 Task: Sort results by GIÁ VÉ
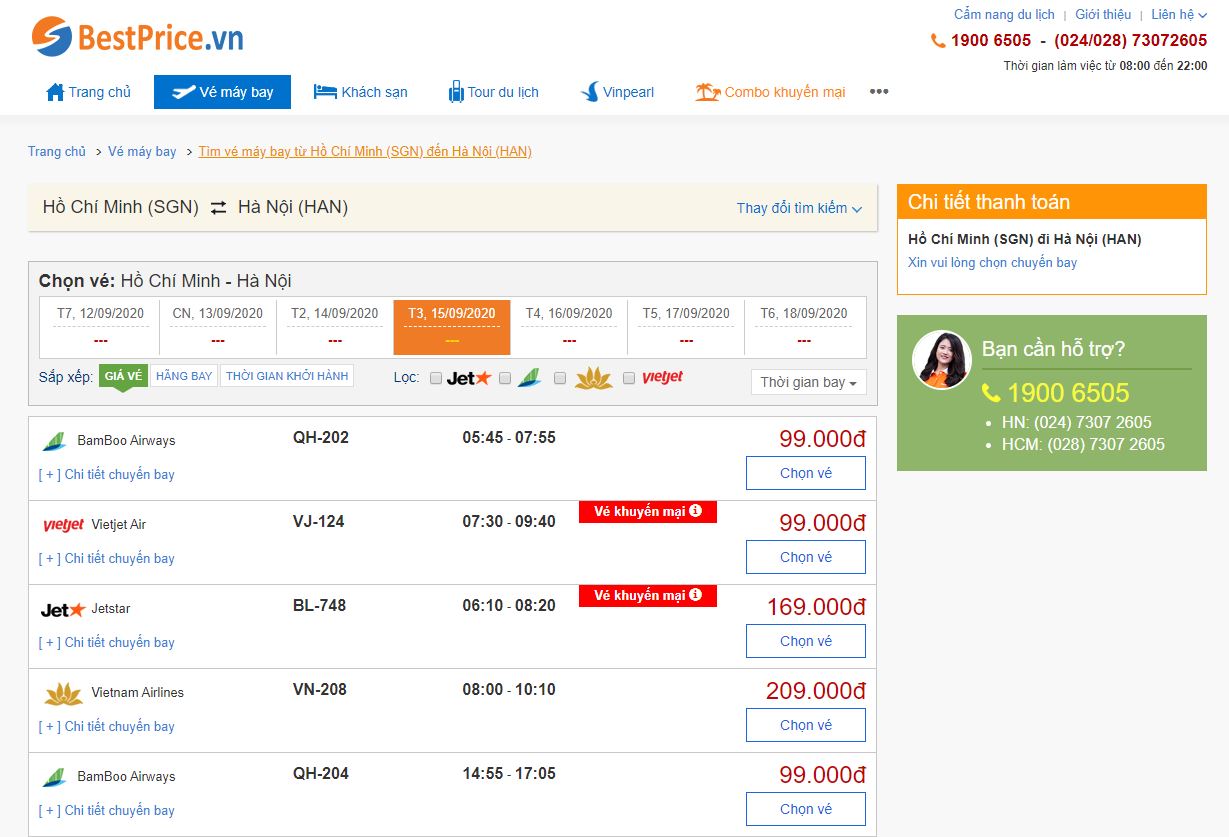tap(122, 376)
